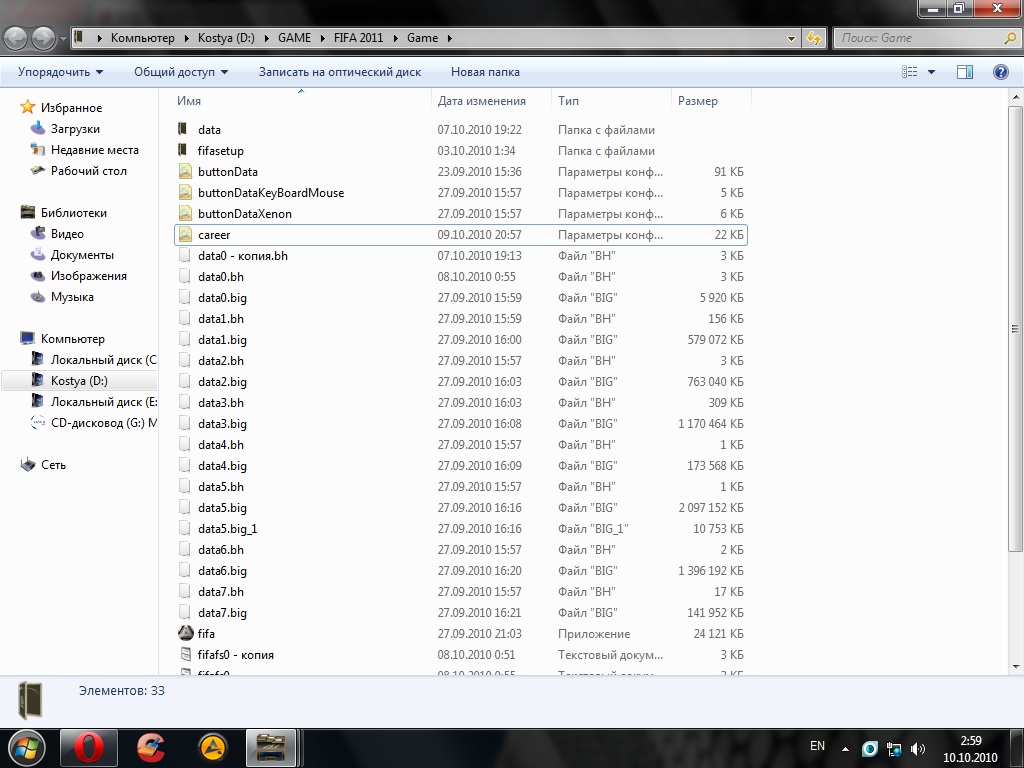Sort by Дата изменения column header
The height and width of the screenshot is (768, 1024).
[x=491, y=101]
